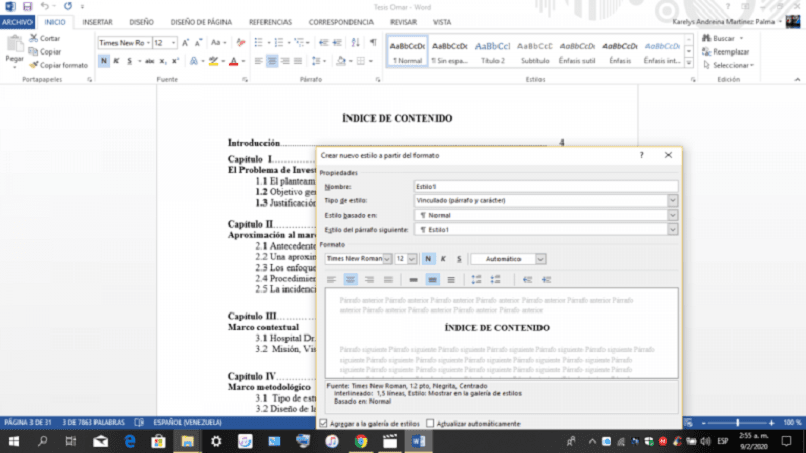
Task: Click the bold N button in dialog
Action: point(428,259)
